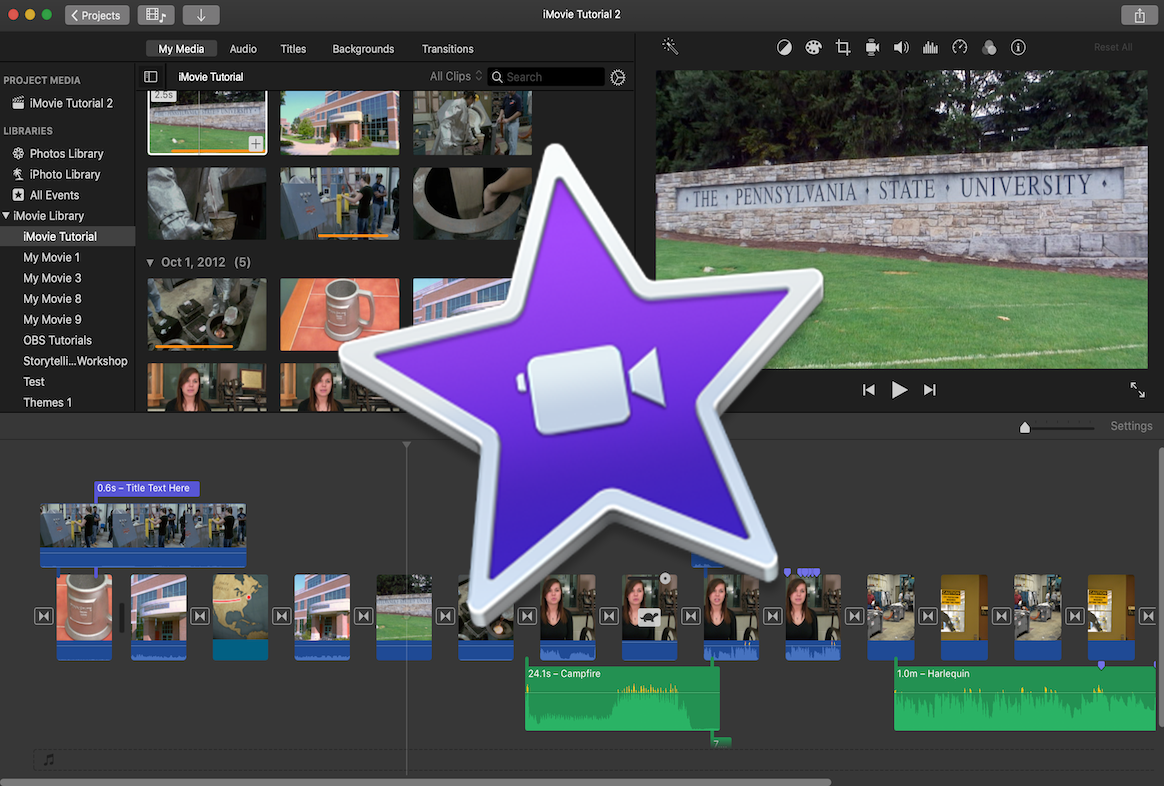The width and height of the screenshot is (1164, 786).
Task: Open Clip Filter and Audio Effects icon
Action: [989, 48]
